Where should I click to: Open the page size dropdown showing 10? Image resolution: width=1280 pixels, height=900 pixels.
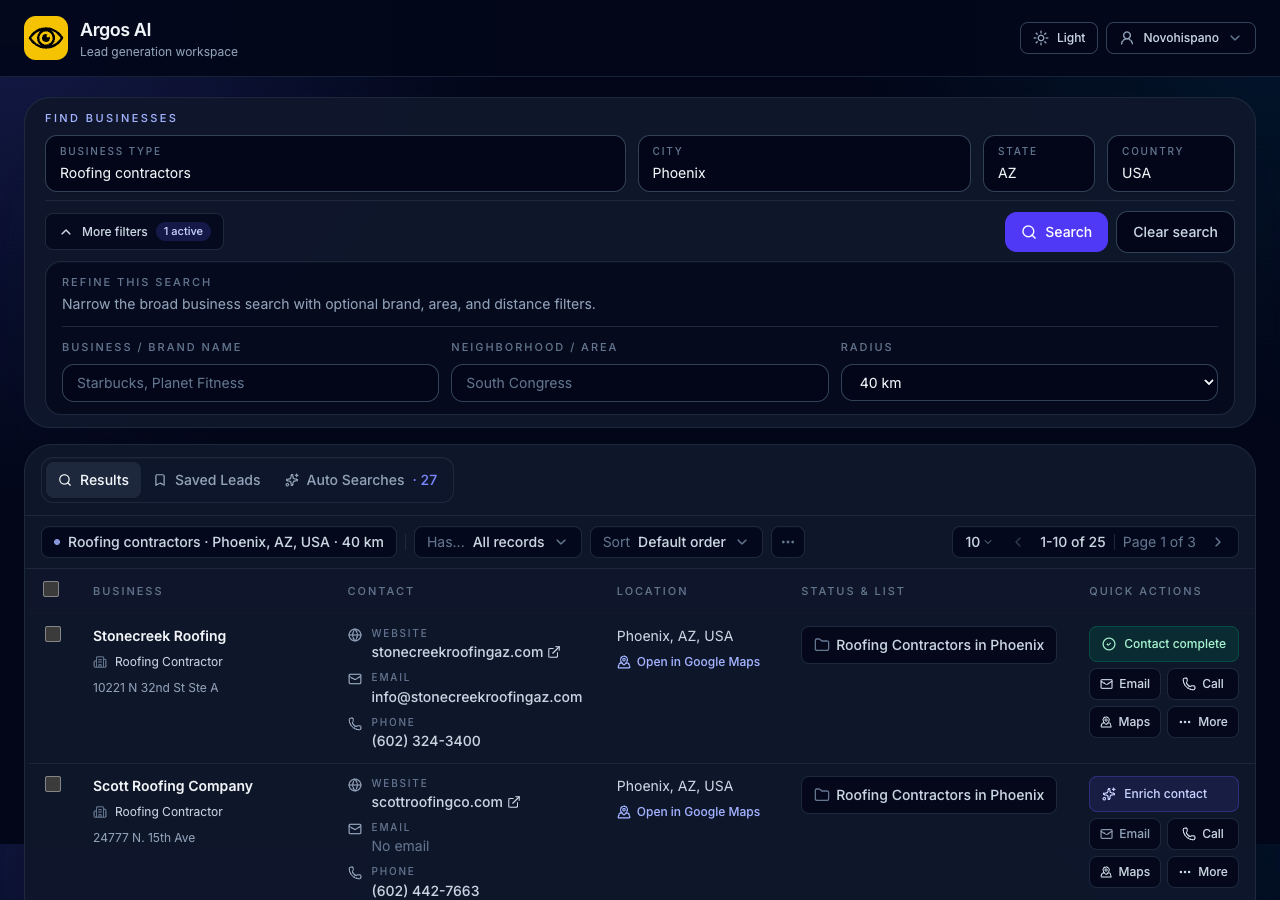977,542
